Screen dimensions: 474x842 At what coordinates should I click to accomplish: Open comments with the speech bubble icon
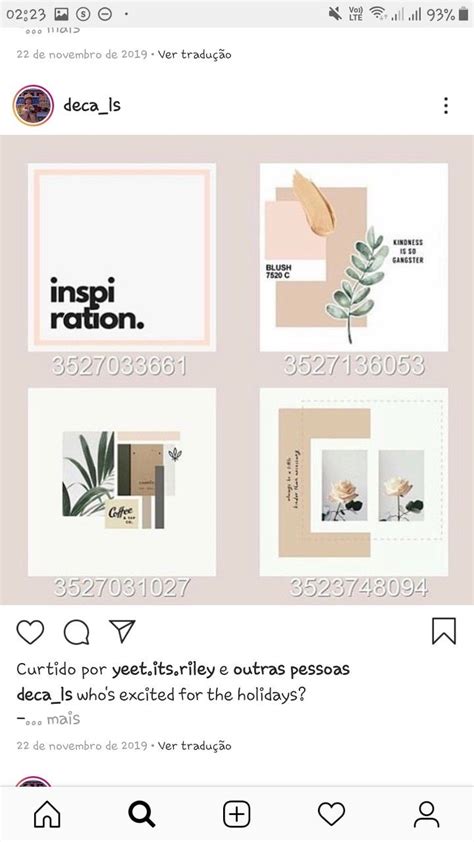pos(76,632)
